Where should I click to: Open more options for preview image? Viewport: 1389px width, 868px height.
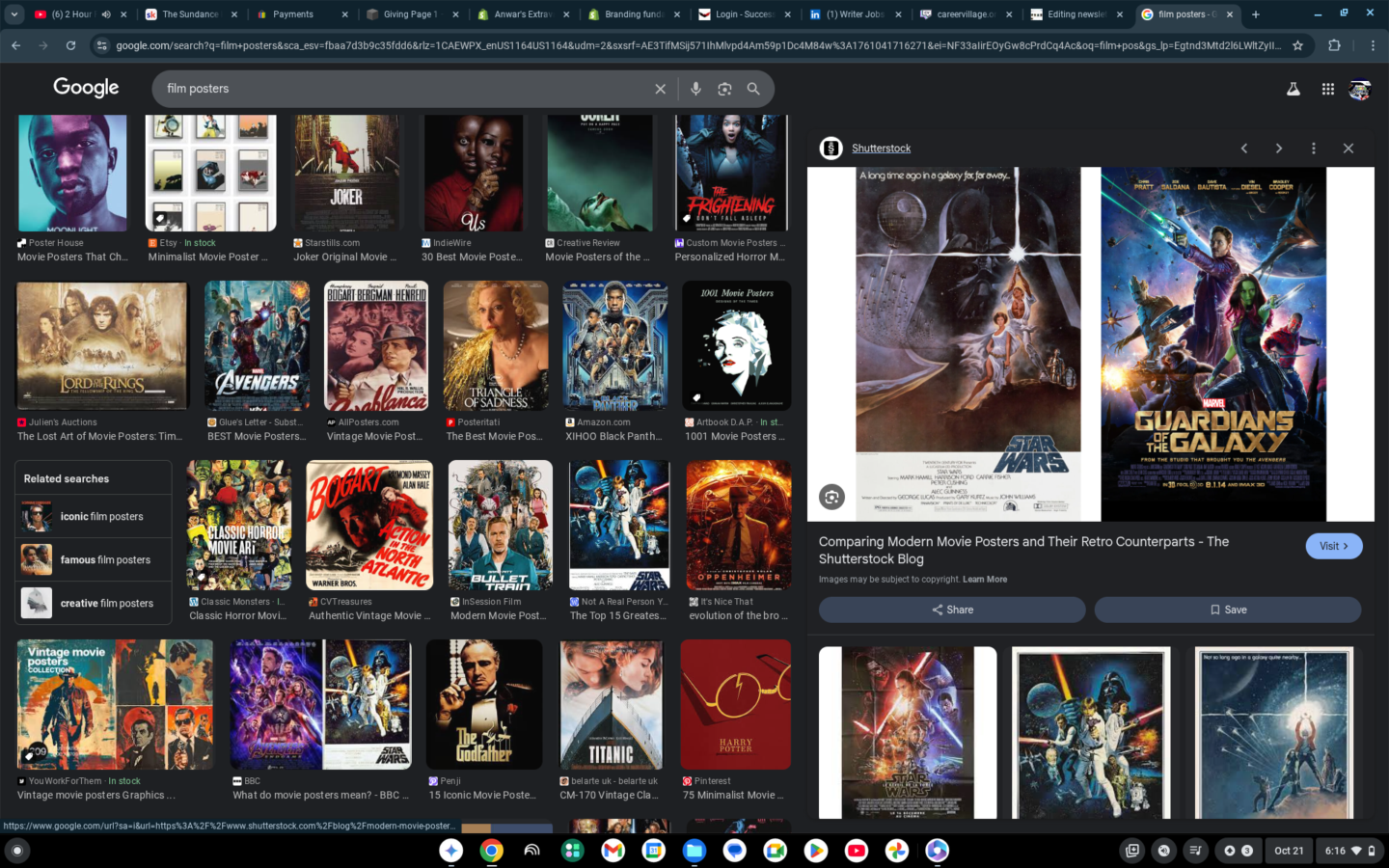pyautogui.click(x=1313, y=149)
